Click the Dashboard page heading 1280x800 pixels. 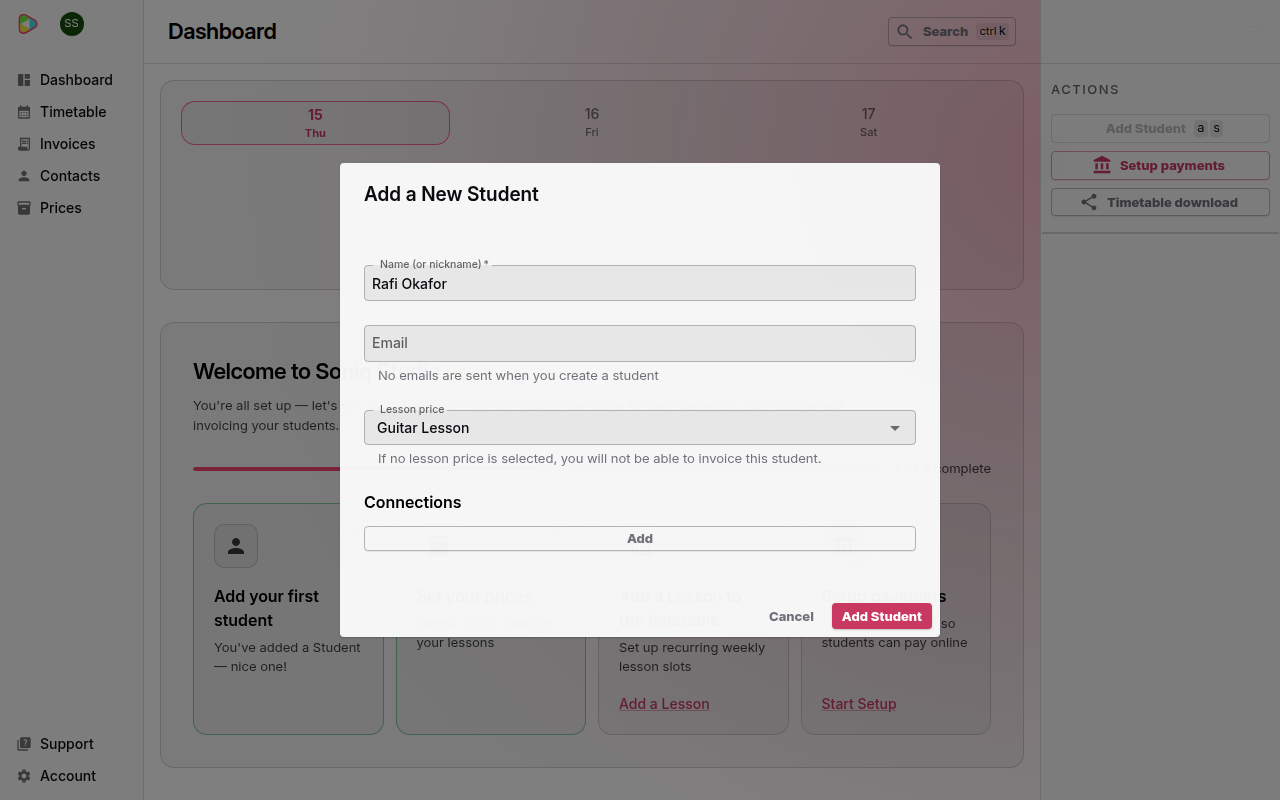click(x=222, y=32)
